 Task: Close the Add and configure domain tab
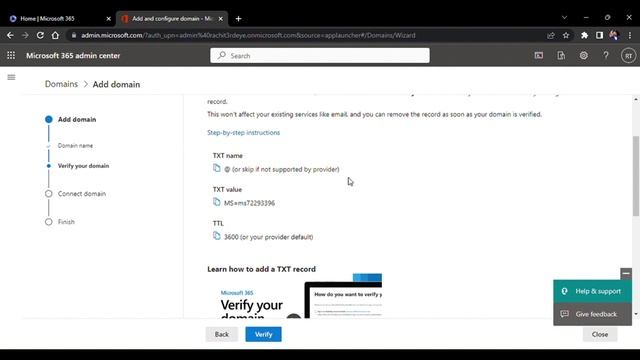220,19
